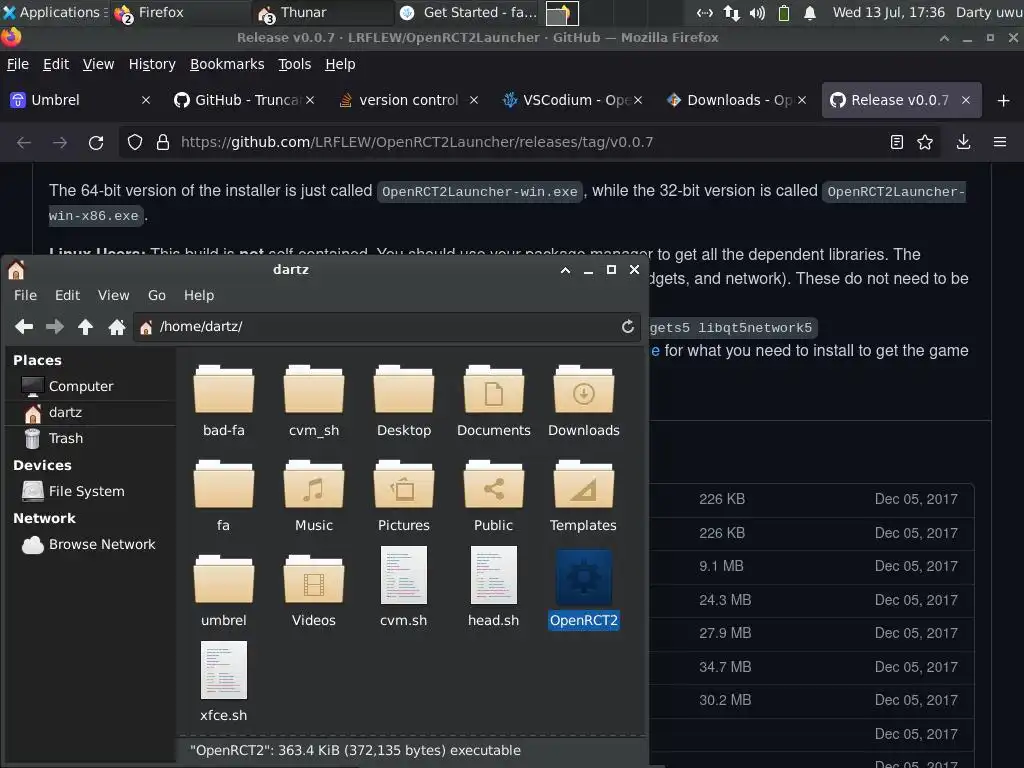Image resolution: width=1024 pixels, height=768 pixels.
Task: Open the panel clock Wed 13 Jul
Action: click(889, 12)
